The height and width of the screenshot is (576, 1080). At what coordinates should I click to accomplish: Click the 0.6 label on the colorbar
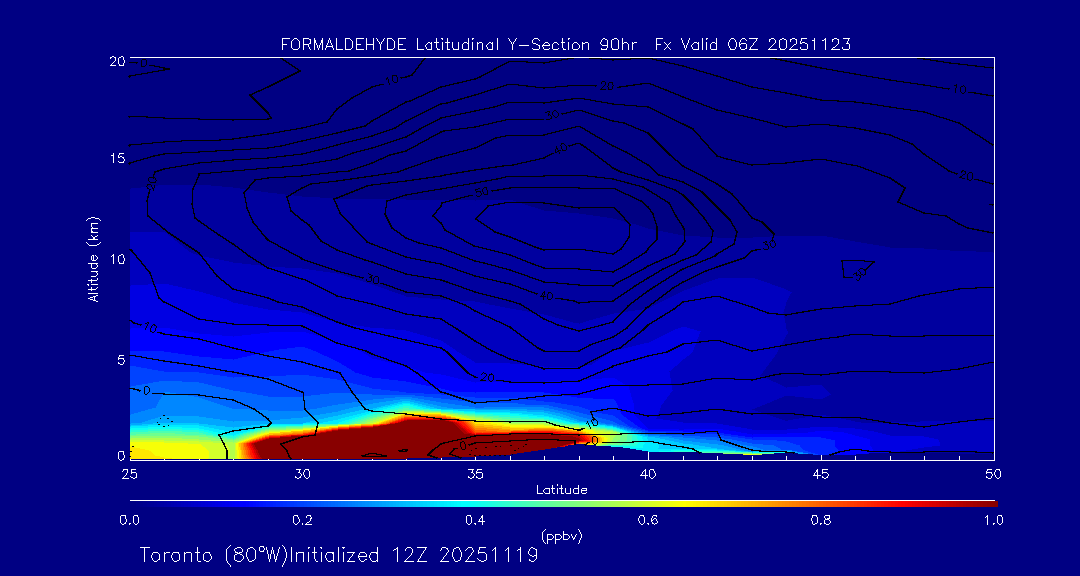tap(648, 520)
